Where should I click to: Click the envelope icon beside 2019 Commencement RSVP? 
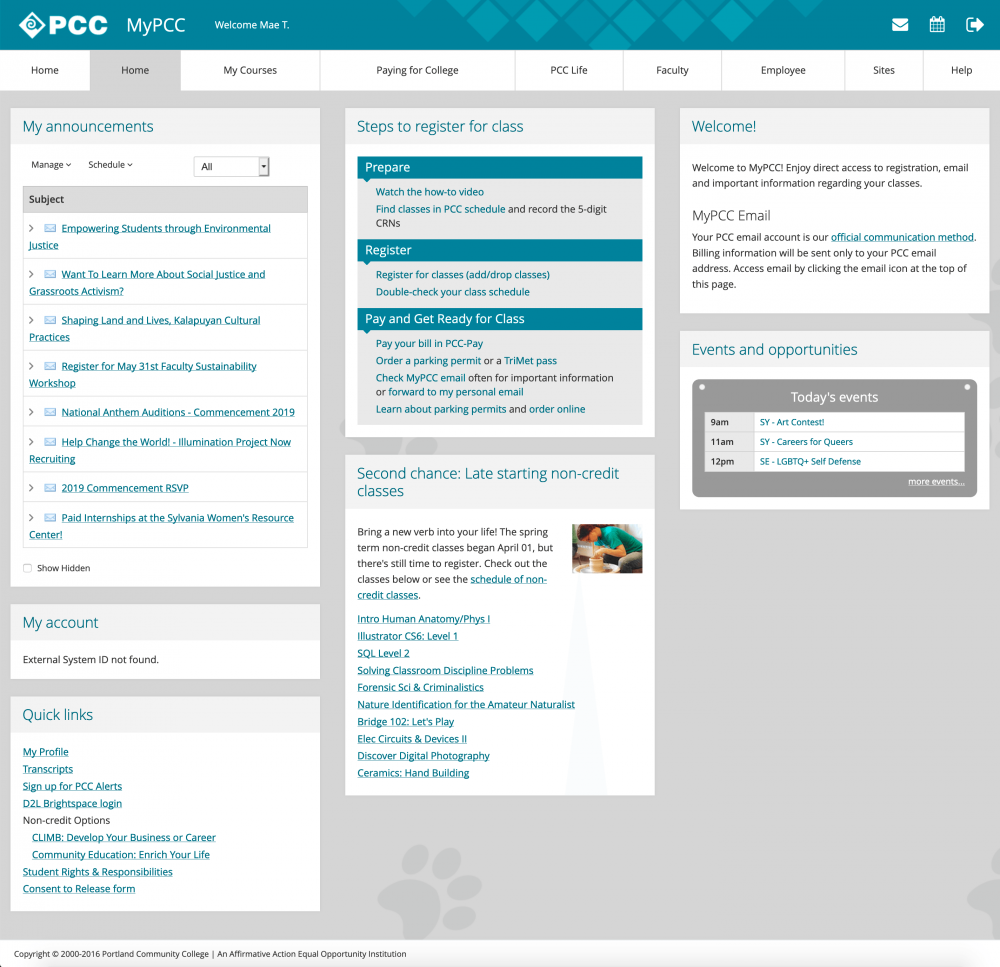pyautogui.click(x=50, y=487)
